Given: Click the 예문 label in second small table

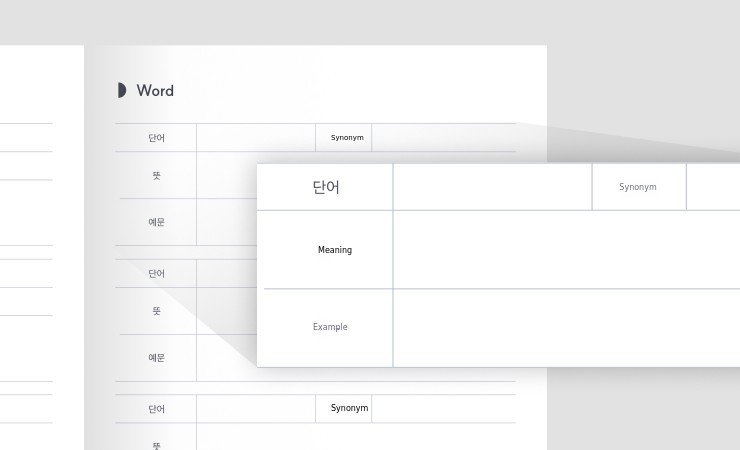Looking at the screenshot, I should click(157, 357).
